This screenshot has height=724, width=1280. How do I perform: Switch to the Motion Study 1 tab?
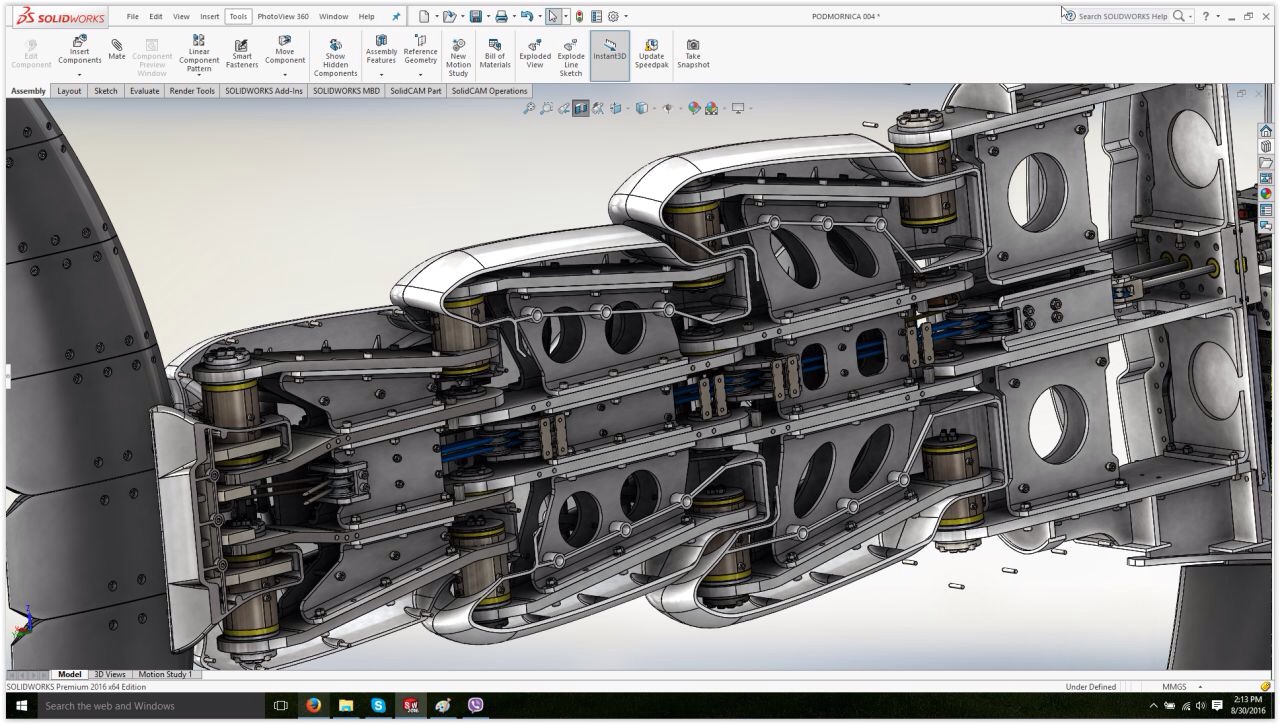[165, 675]
